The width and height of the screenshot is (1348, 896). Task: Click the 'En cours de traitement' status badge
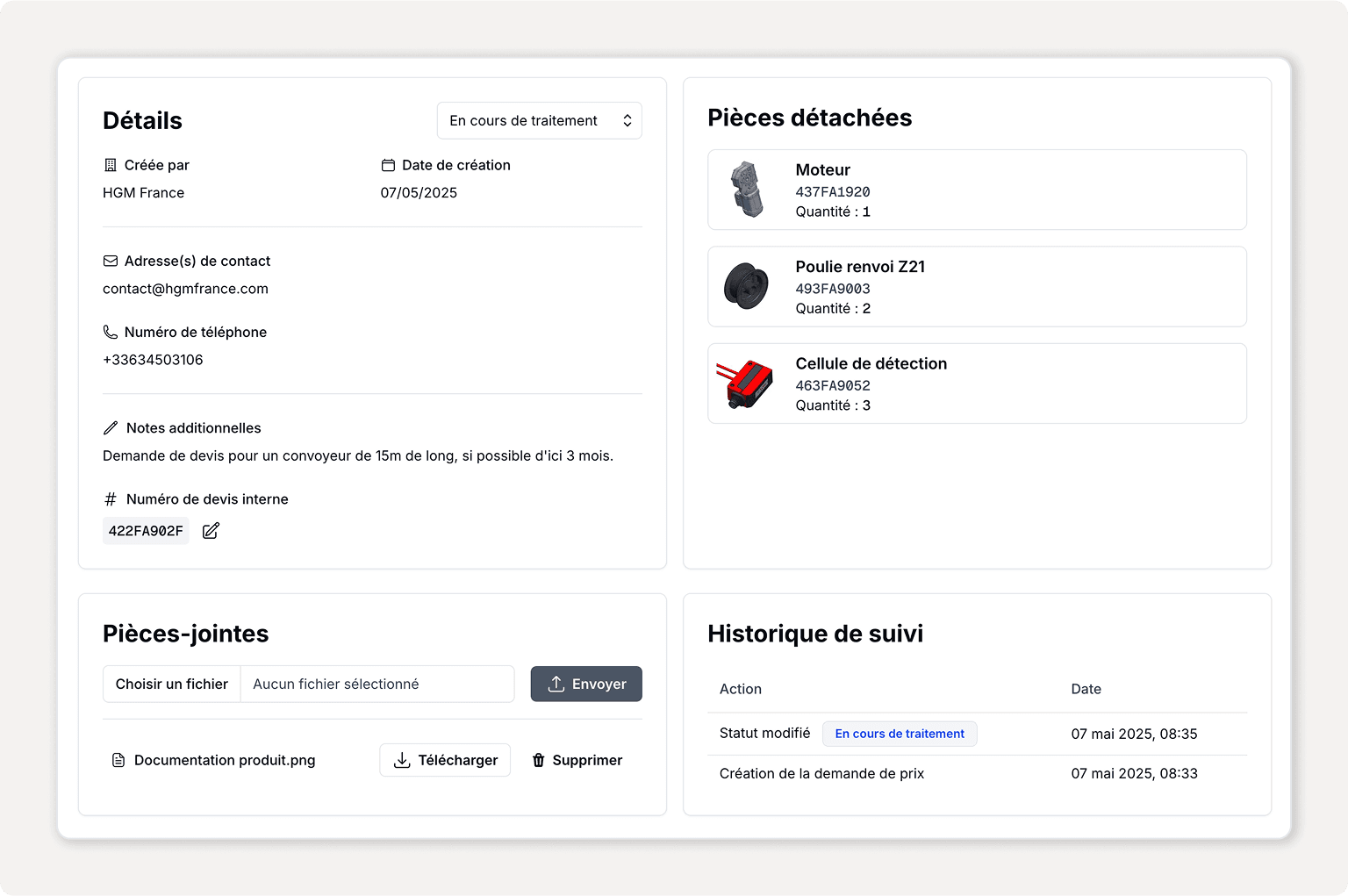click(900, 734)
